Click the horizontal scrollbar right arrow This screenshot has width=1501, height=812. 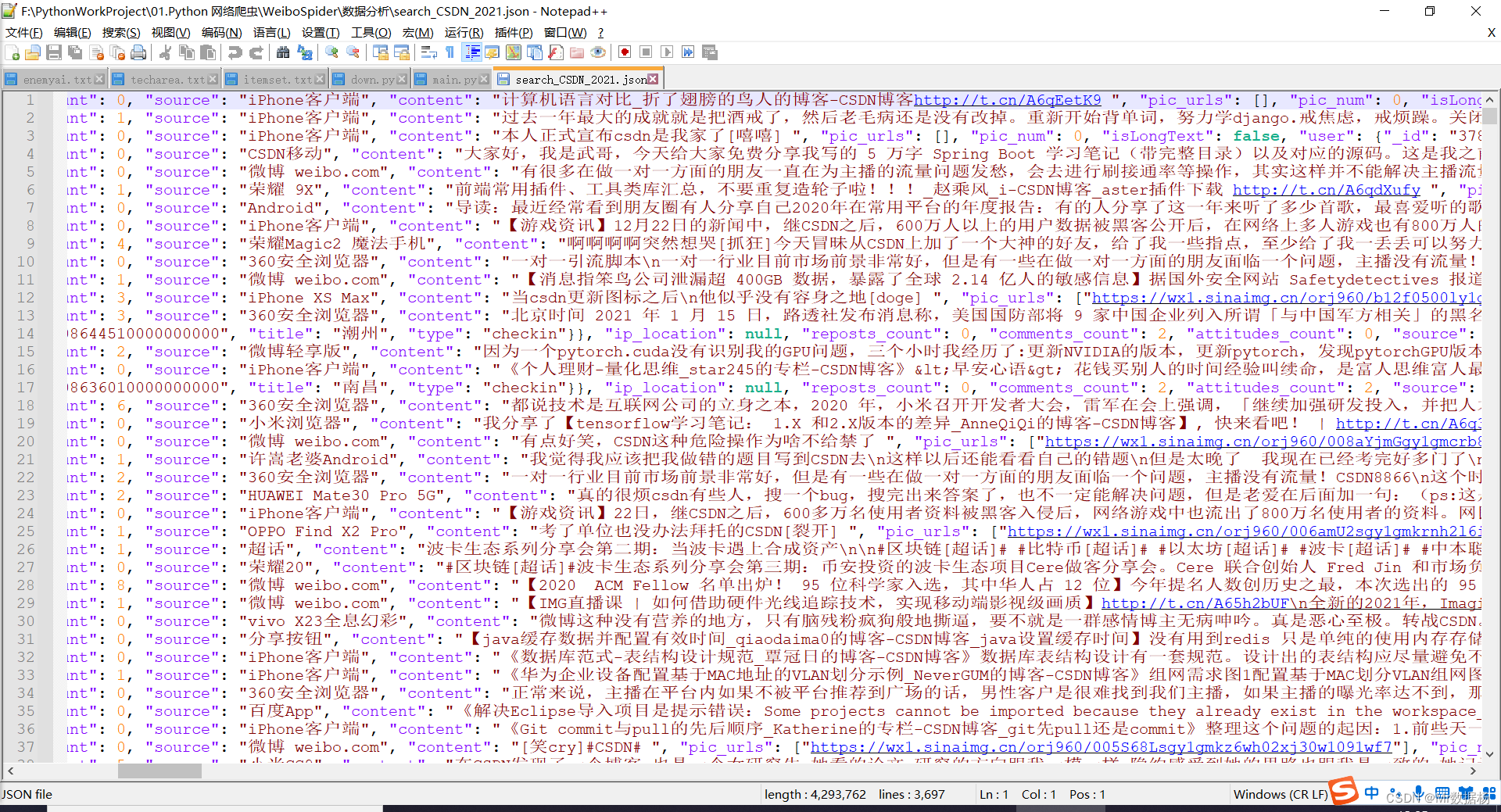(1473, 771)
